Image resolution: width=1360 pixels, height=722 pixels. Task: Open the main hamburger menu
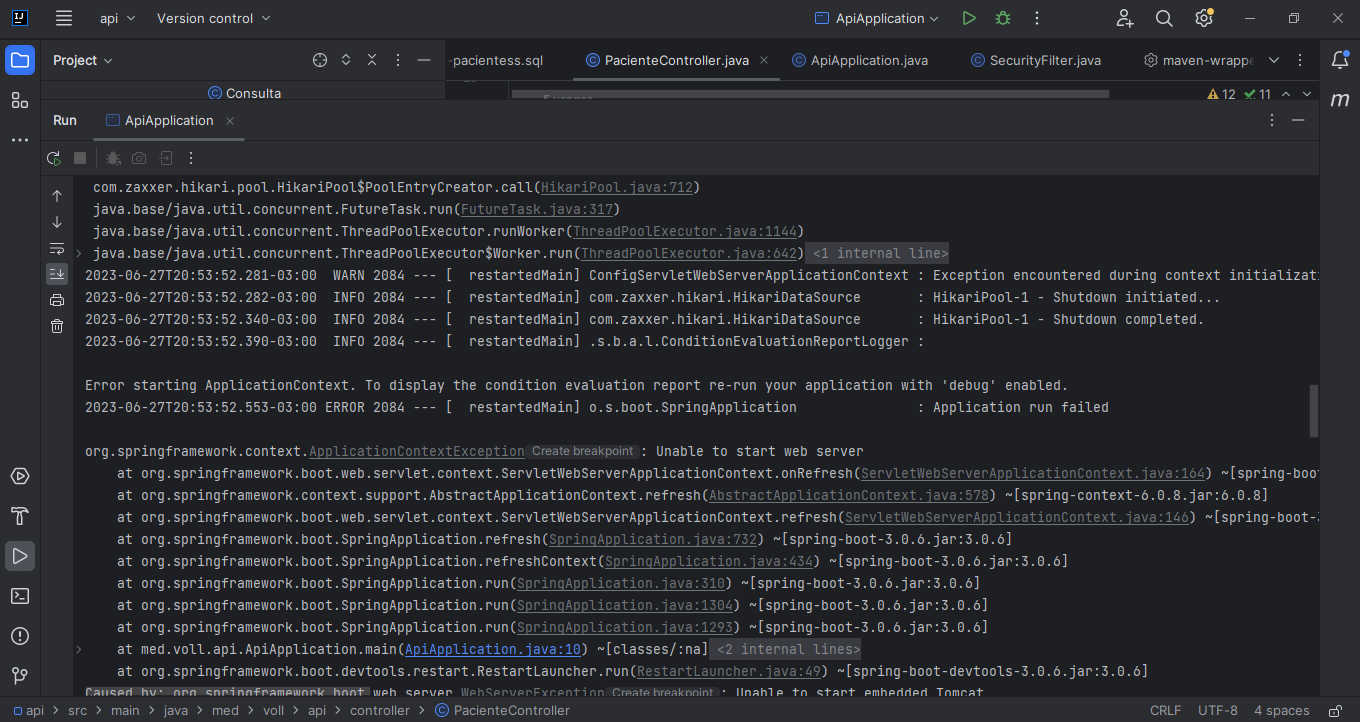coord(64,18)
